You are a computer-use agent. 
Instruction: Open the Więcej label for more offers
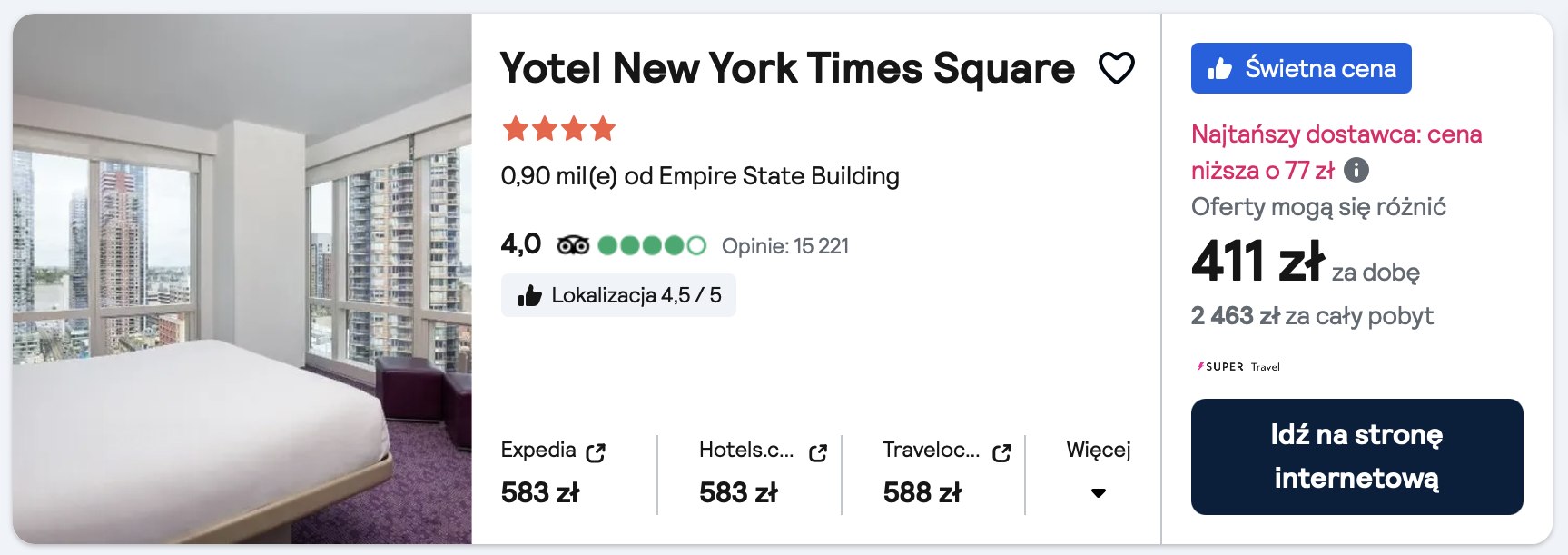tap(1099, 450)
